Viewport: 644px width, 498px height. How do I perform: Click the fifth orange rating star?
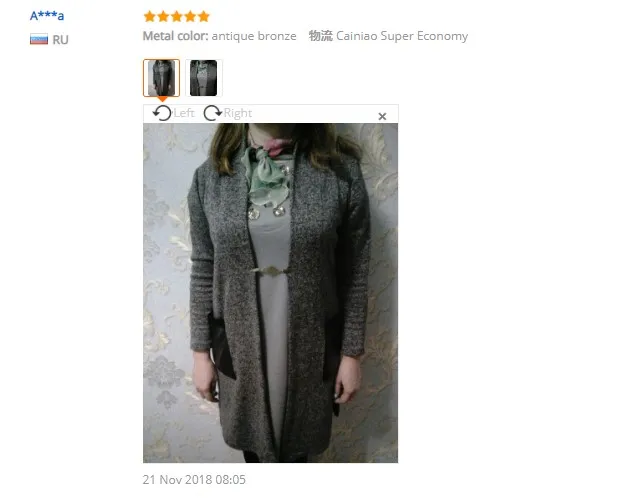click(204, 16)
